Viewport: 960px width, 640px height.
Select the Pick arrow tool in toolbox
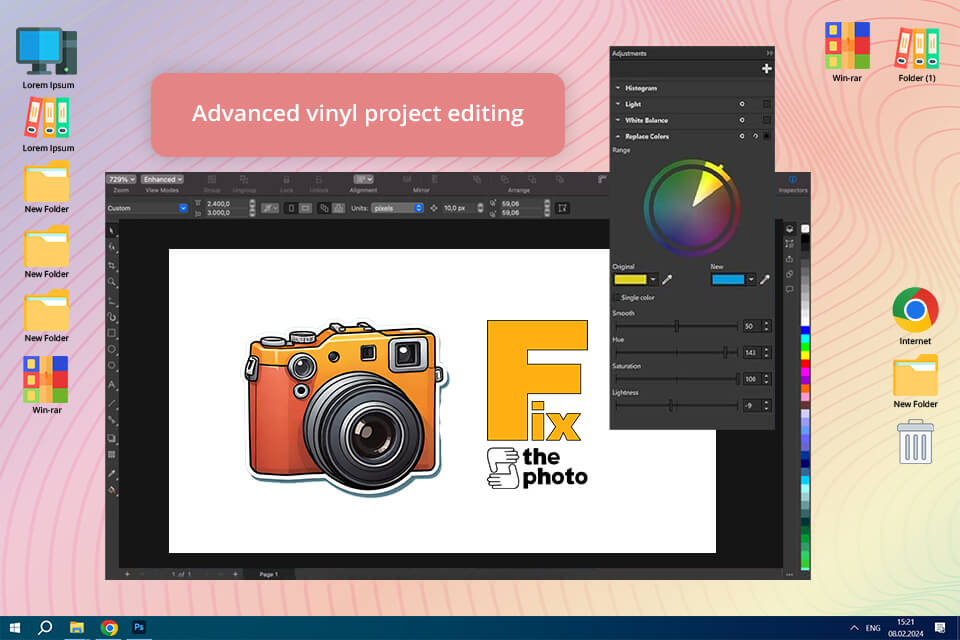tap(111, 230)
